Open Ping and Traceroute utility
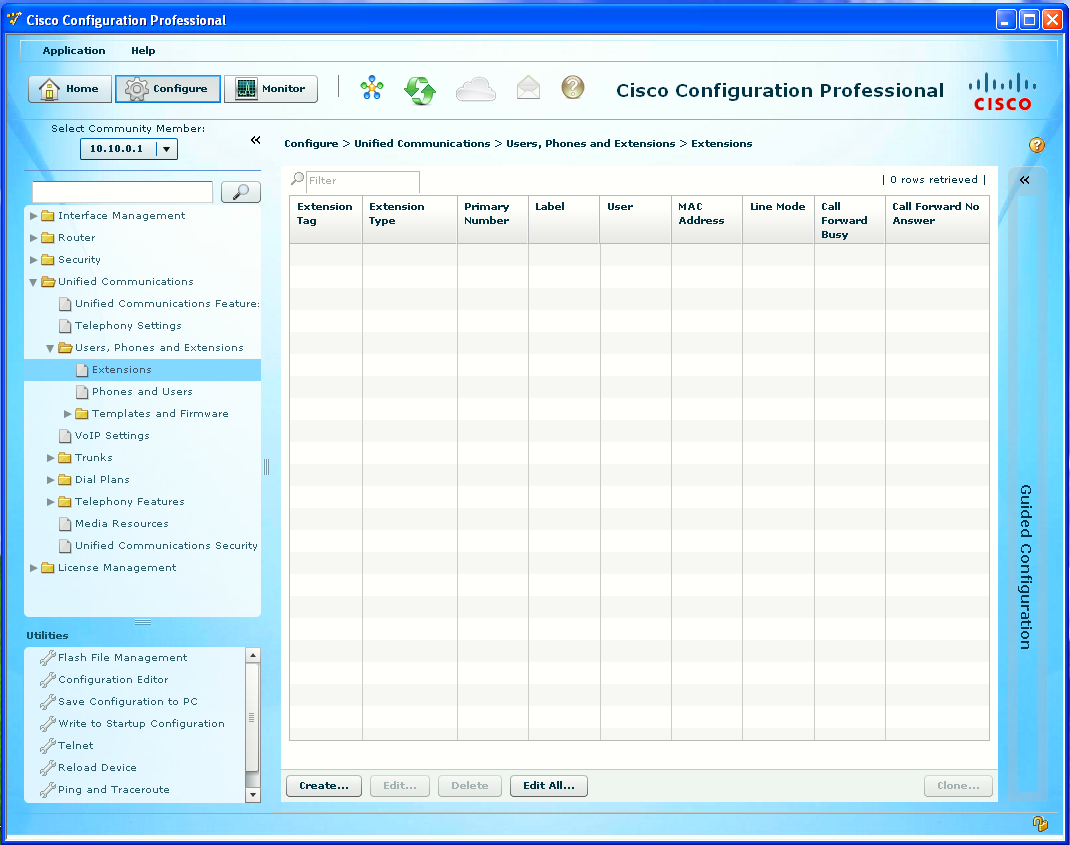Image resolution: width=1070 pixels, height=845 pixels. tap(113, 789)
